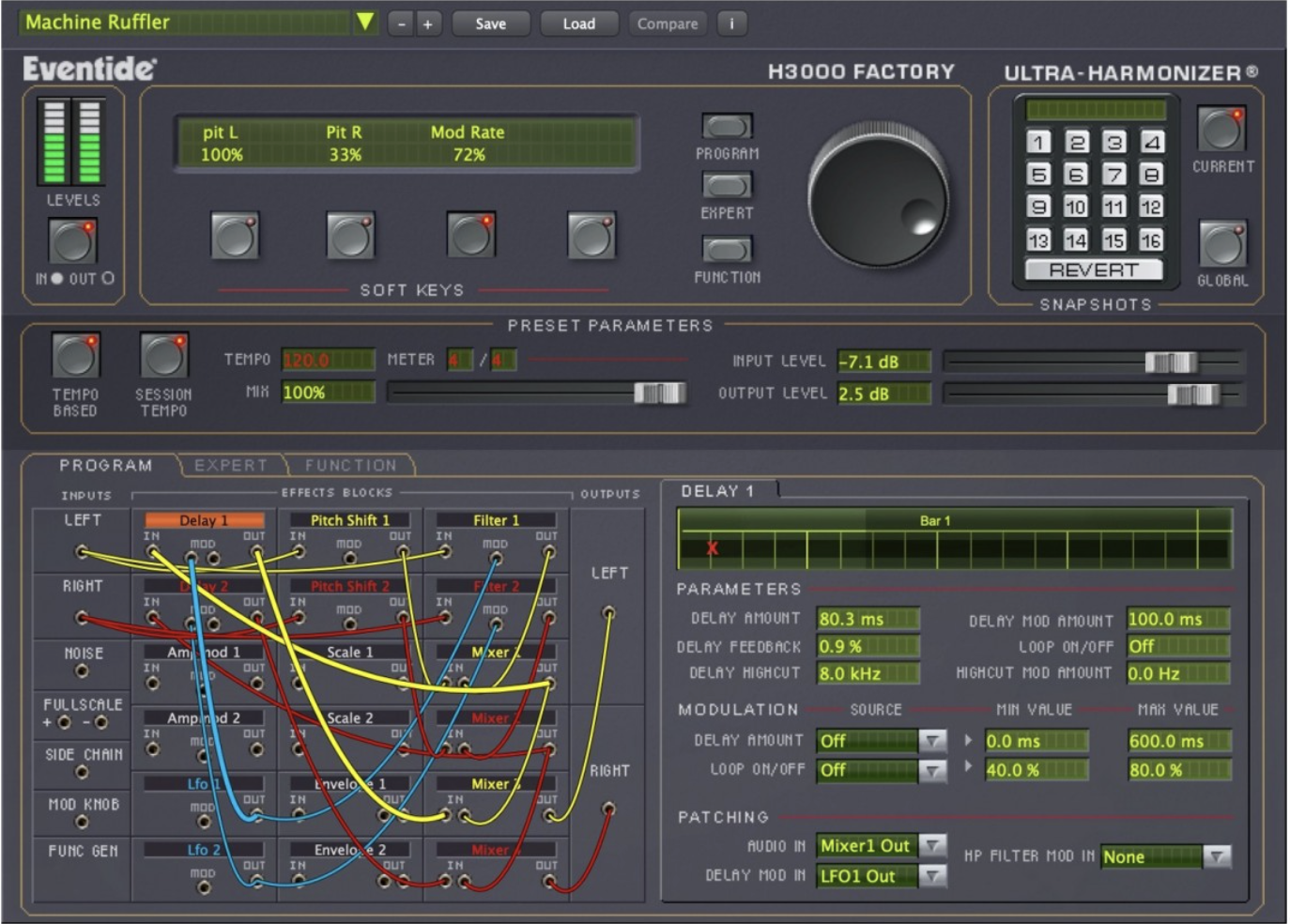Toggle the SESSION TEMPO button
1290x924 pixels.
click(x=163, y=356)
